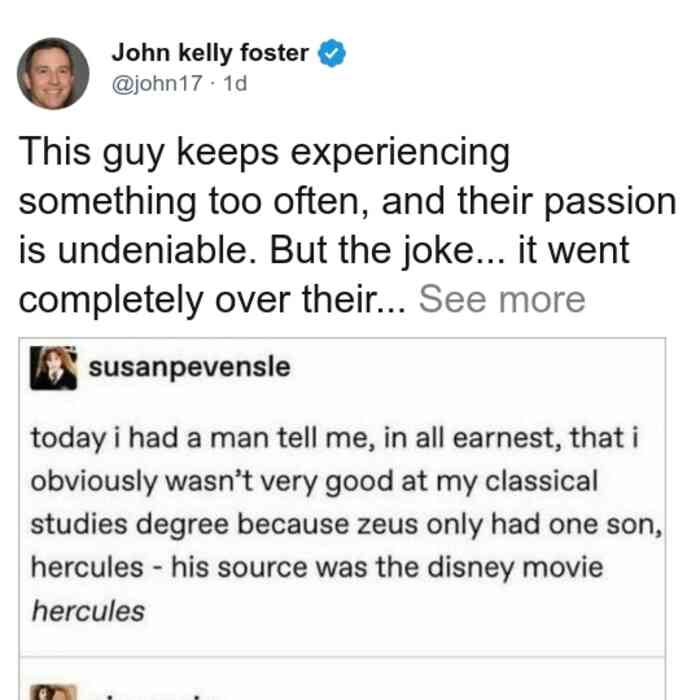The width and height of the screenshot is (700, 700).
Task: Visit the @john17 handle link
Action: click(x=157, y=83)
